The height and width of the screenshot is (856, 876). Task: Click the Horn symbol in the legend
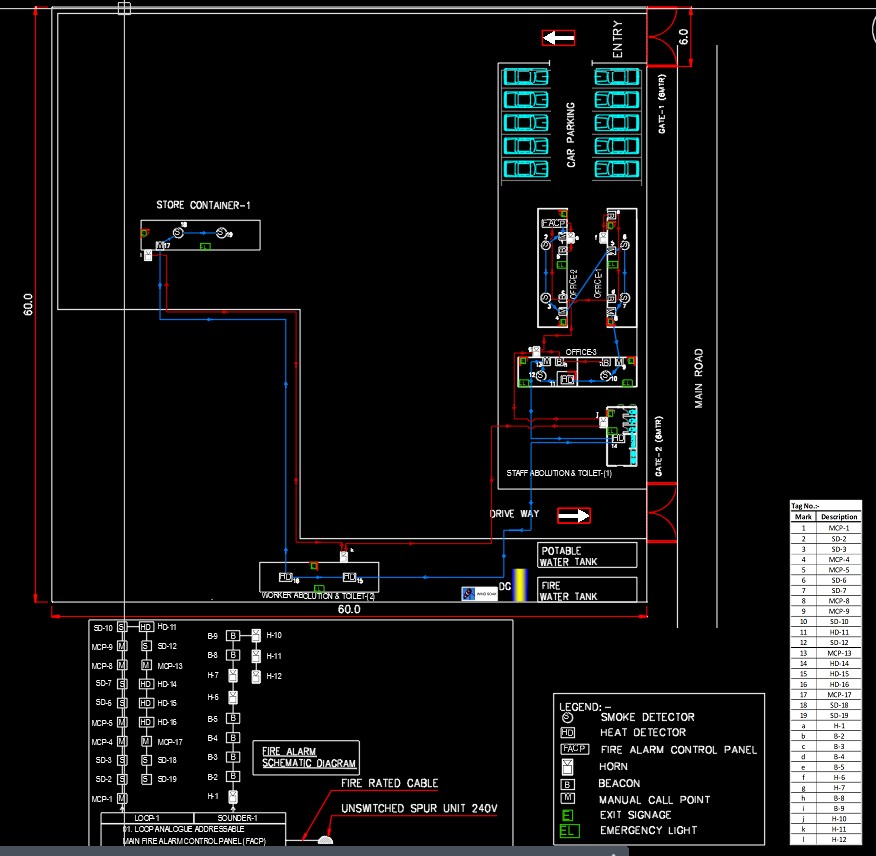(x=568, y=767)
